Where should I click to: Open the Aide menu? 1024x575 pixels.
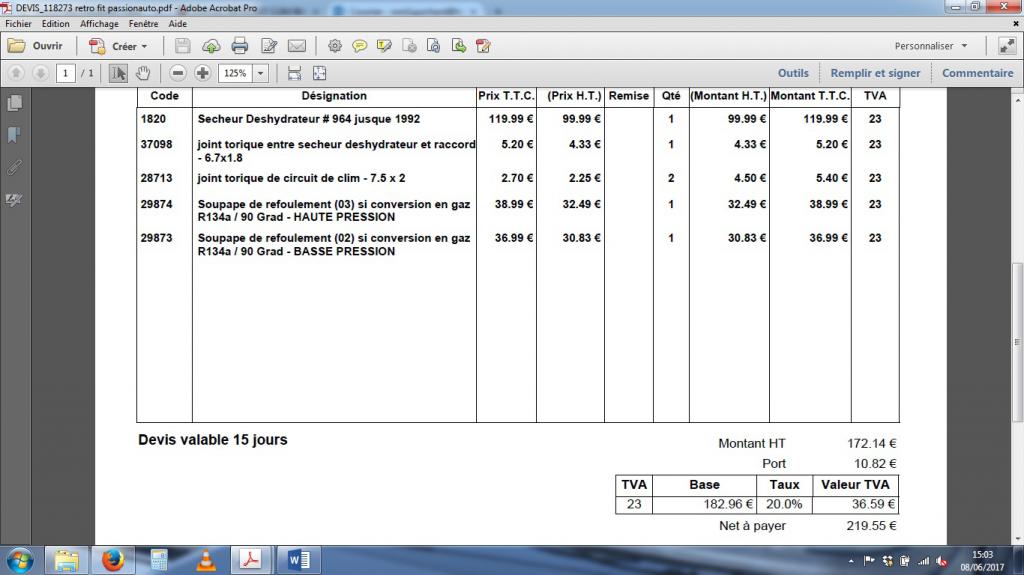point(178,24)
